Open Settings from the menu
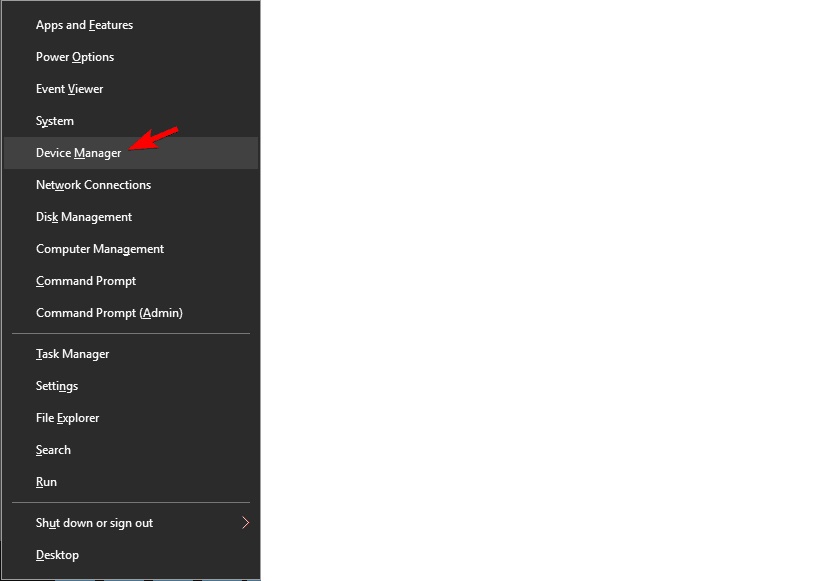The image size is (819, 581). point(131,386)
